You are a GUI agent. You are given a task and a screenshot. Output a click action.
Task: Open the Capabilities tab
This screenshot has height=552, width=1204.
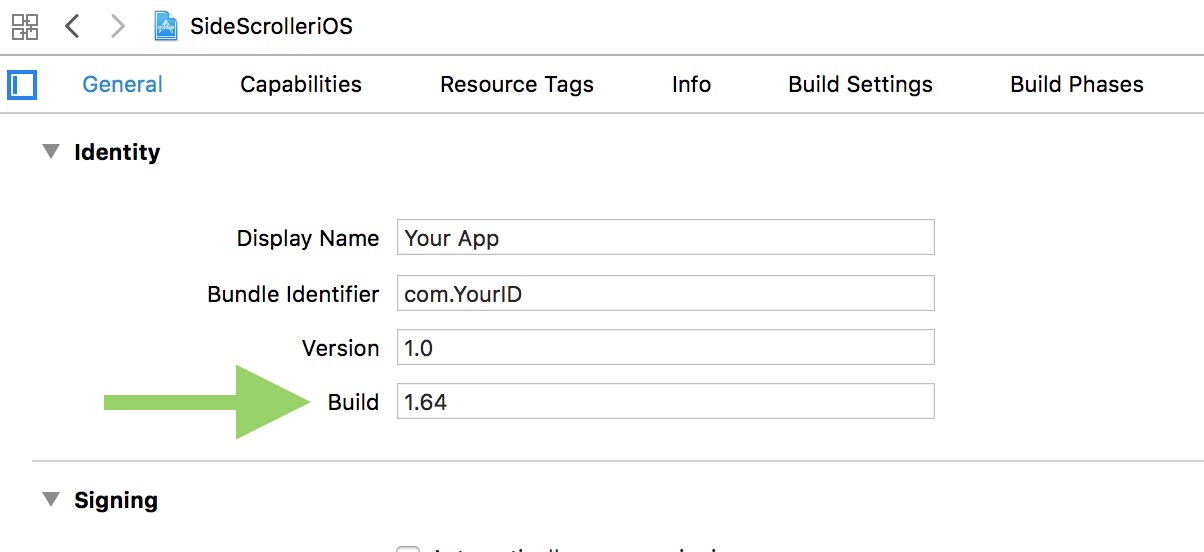point(301,85)
